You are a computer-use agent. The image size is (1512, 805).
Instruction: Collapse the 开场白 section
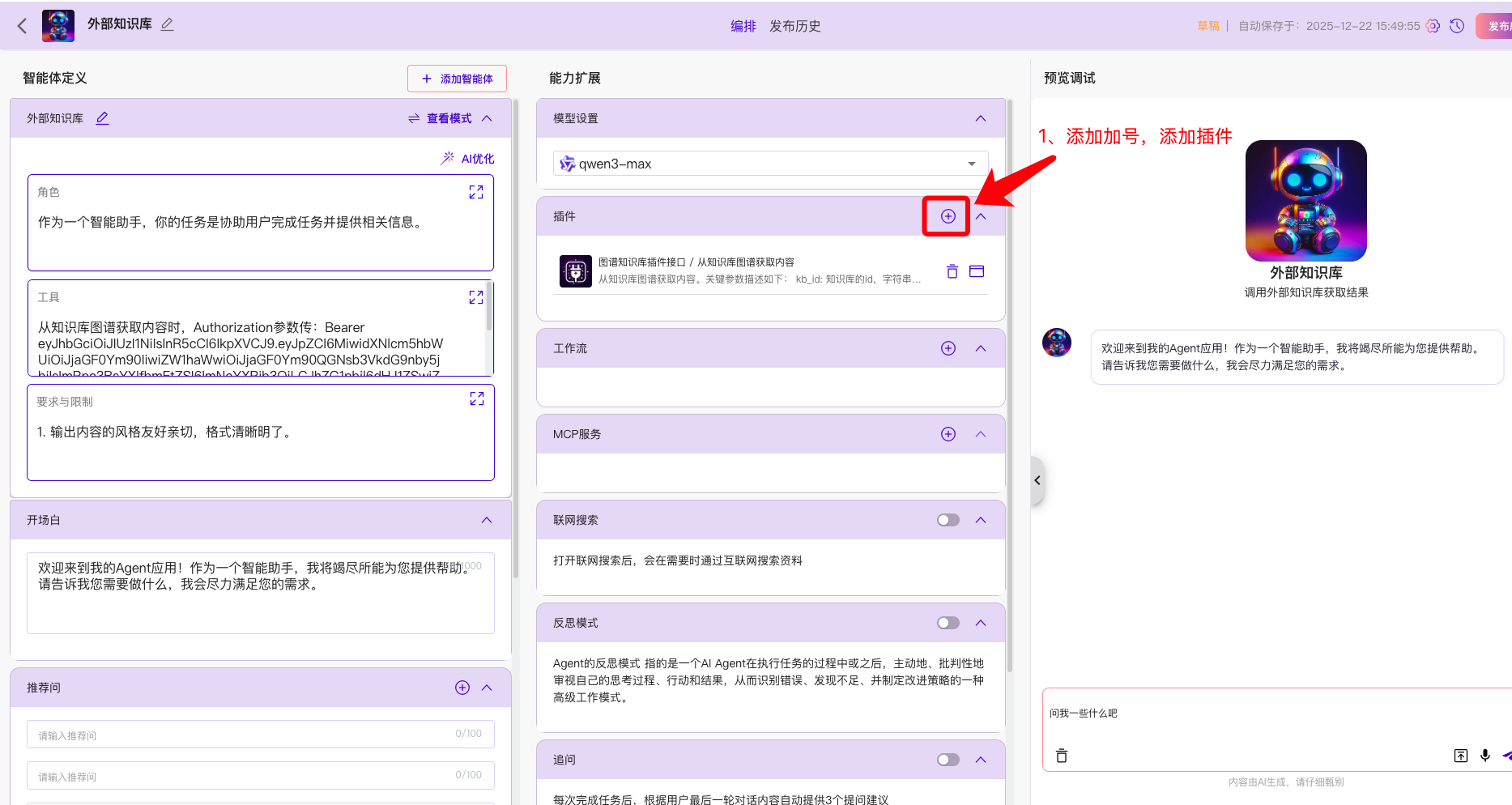tap(487, 520)
